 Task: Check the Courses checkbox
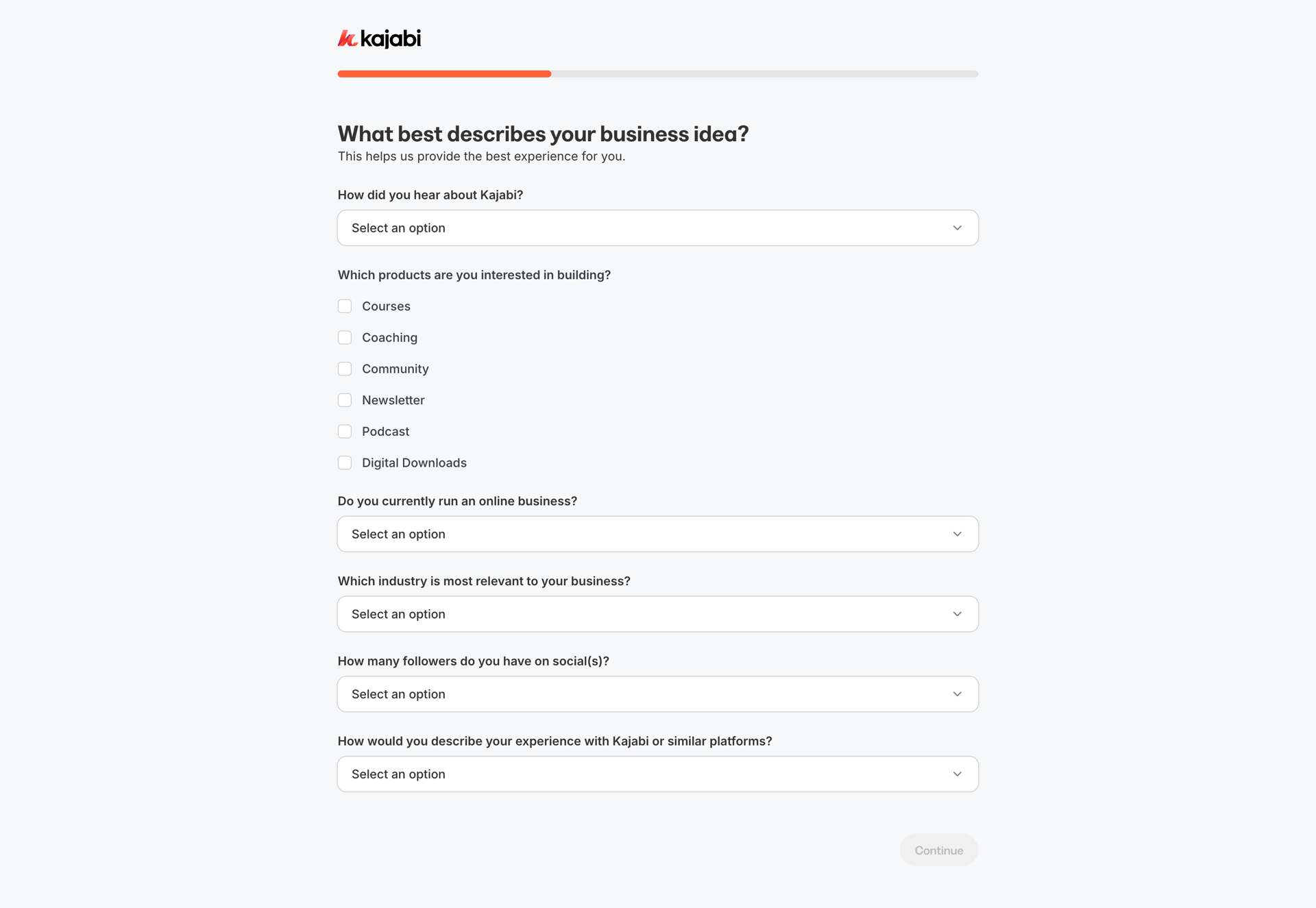point(345,306)
